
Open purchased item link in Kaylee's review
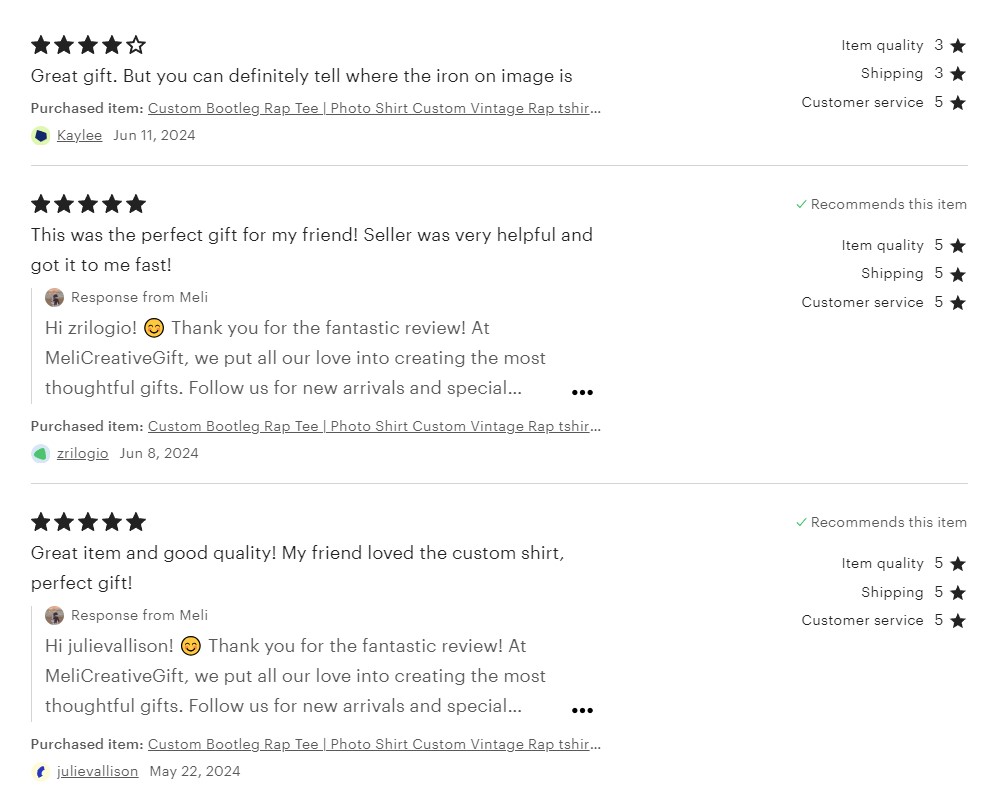pyautogui.click(x=374, y=109)
